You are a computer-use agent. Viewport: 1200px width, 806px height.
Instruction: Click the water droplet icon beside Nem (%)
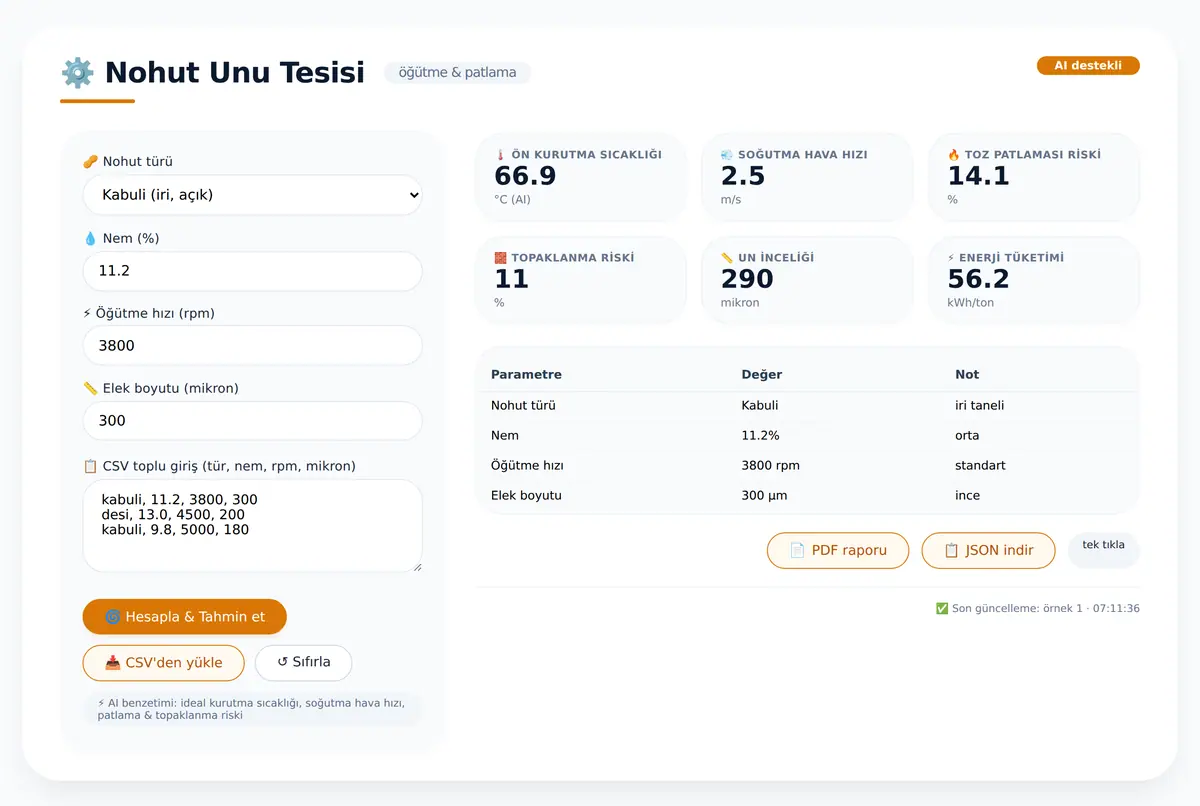90,239
